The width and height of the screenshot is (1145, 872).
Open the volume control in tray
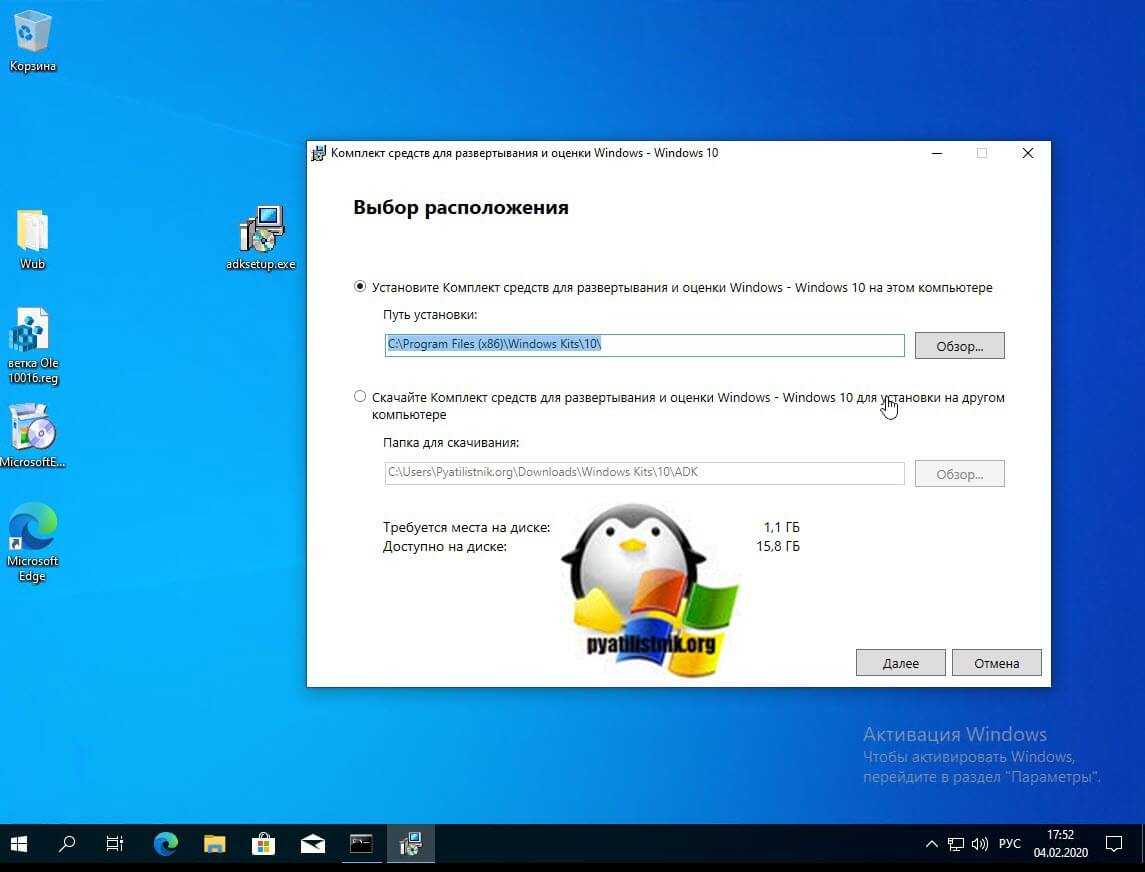click(980, 845)
